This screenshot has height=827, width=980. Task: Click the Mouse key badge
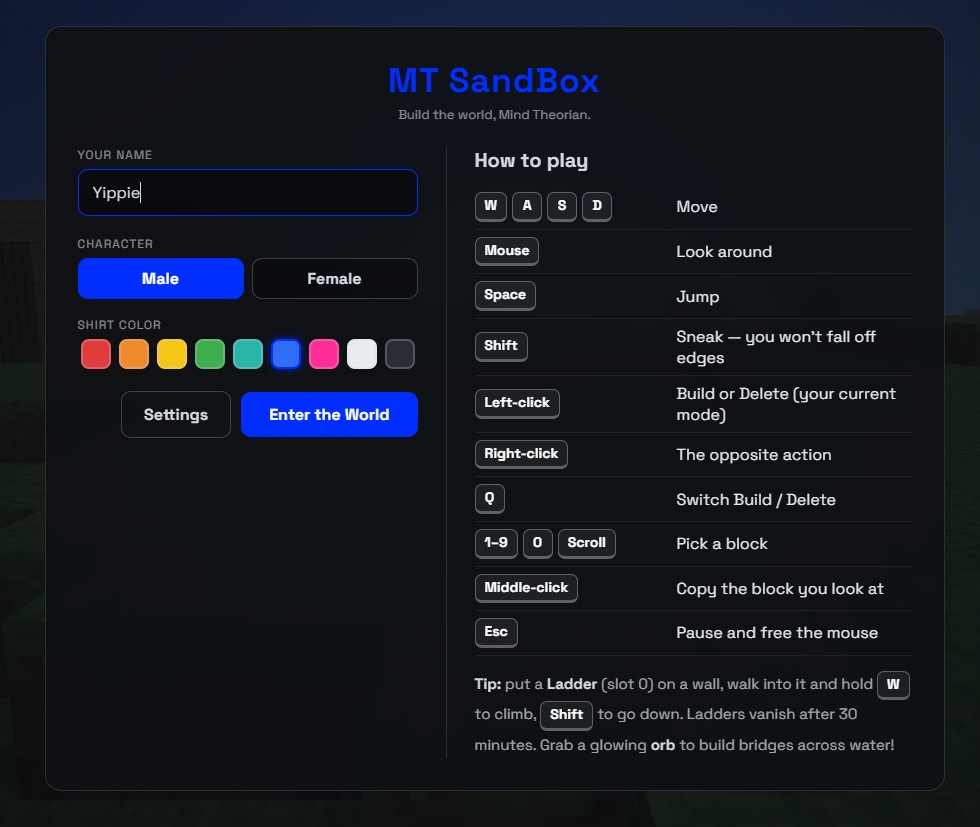click(x=507, y=251)
